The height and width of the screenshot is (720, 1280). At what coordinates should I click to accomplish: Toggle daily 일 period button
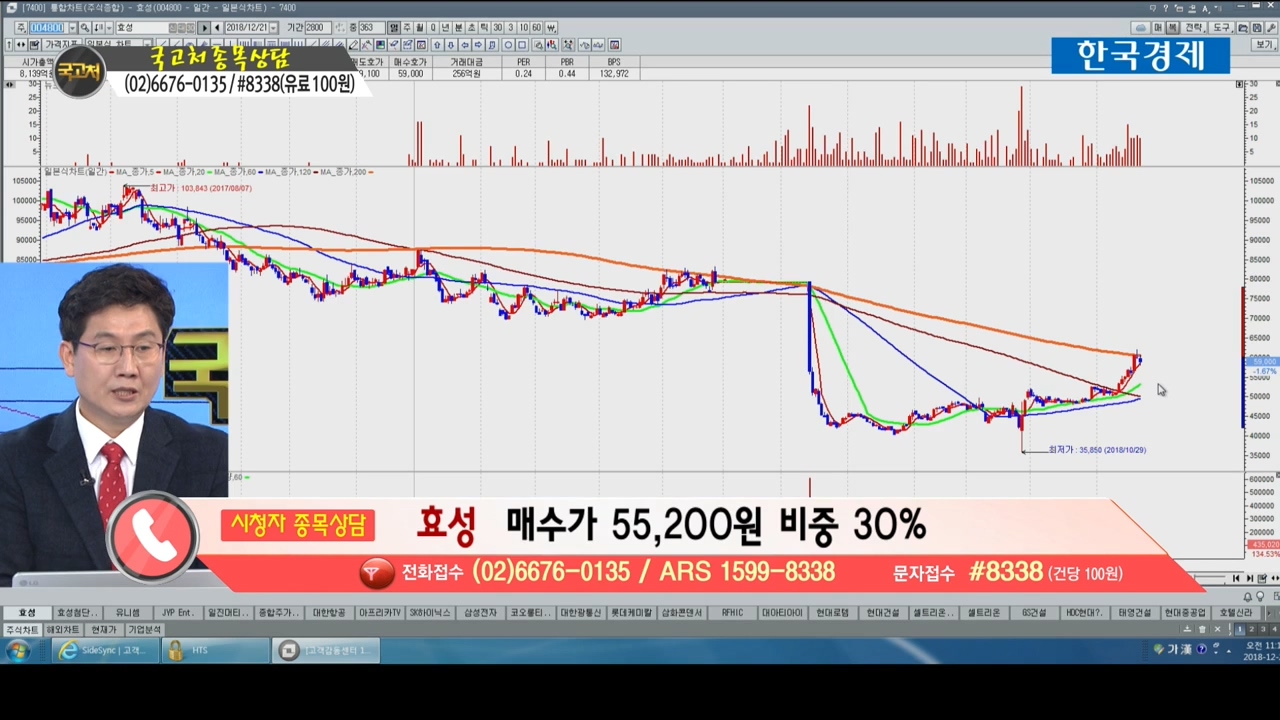[394, 27]
